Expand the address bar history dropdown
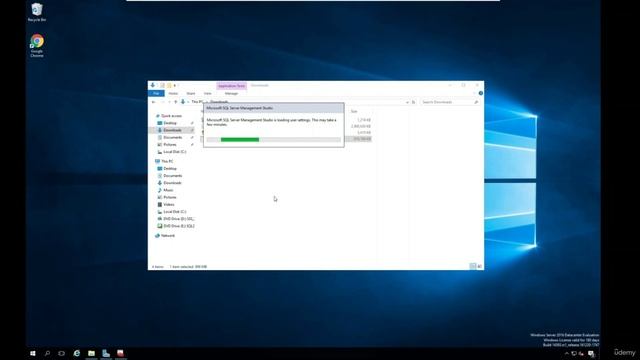Viewport: 640px width, 360px height. pos(407,102)
